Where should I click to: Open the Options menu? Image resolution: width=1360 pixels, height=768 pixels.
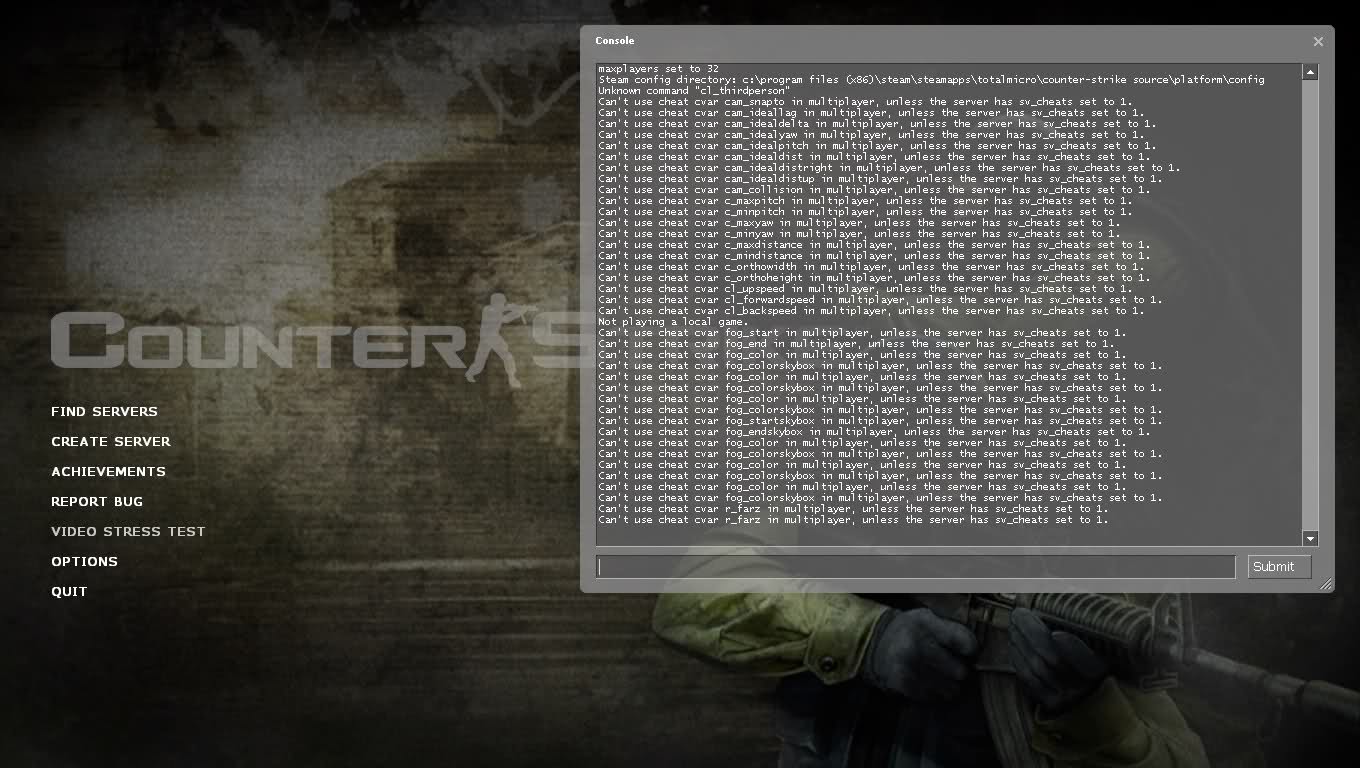(84, 562)
